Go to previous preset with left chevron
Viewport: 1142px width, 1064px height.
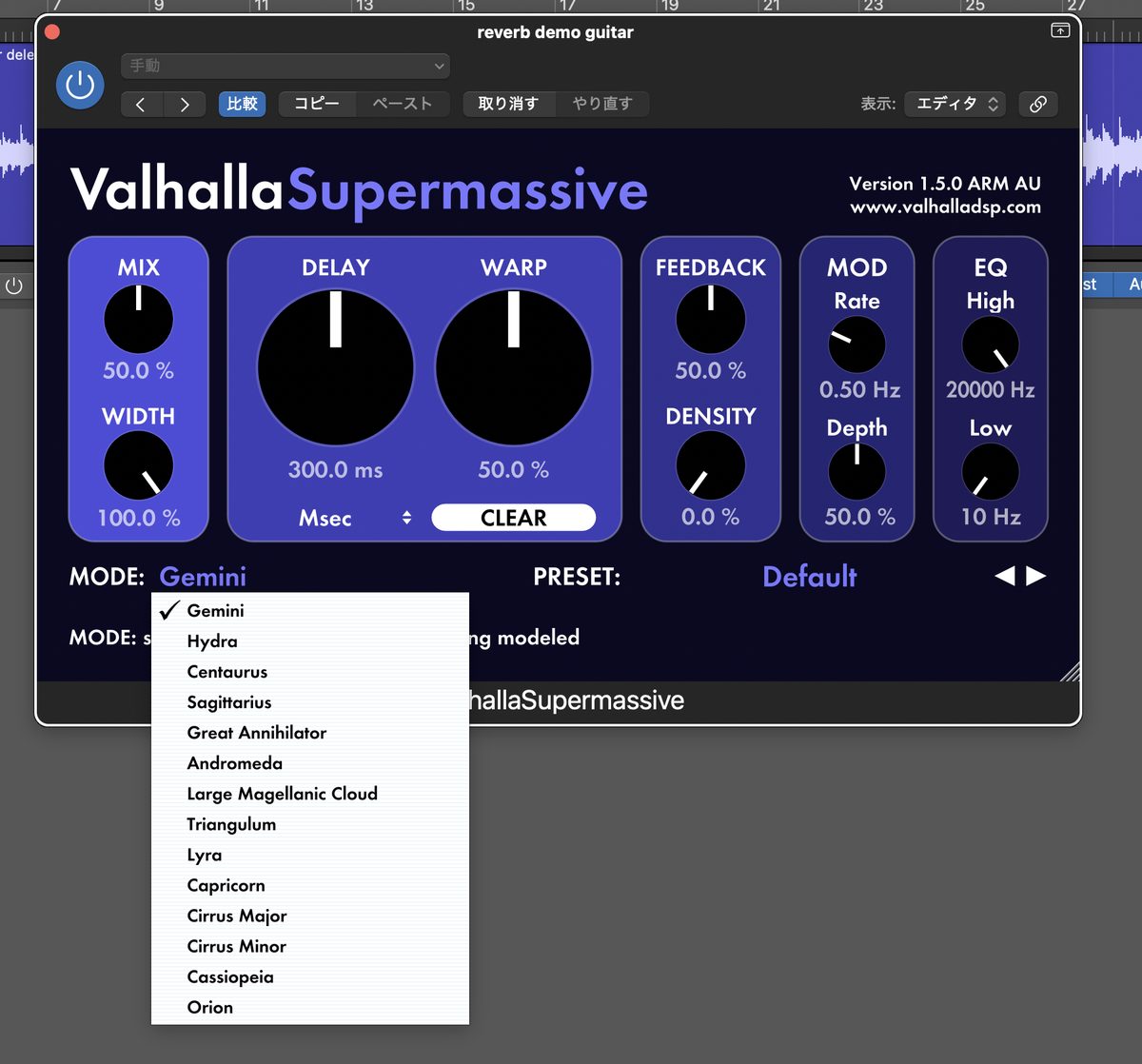click(141, 104)
